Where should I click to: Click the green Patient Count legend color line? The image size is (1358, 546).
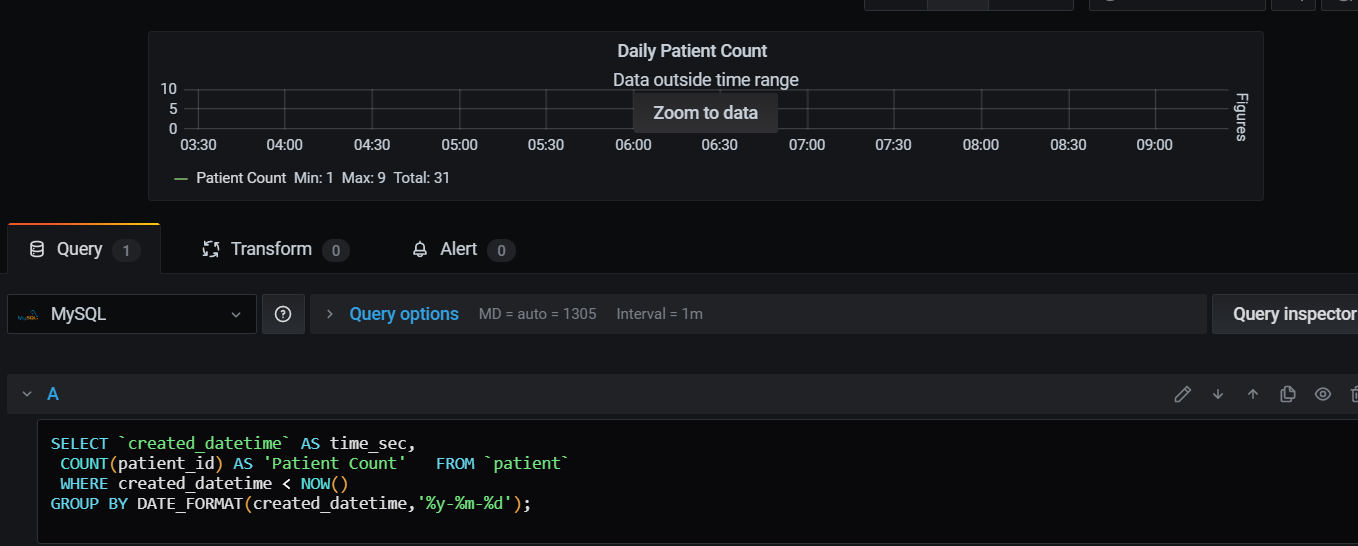click(181, 178)
